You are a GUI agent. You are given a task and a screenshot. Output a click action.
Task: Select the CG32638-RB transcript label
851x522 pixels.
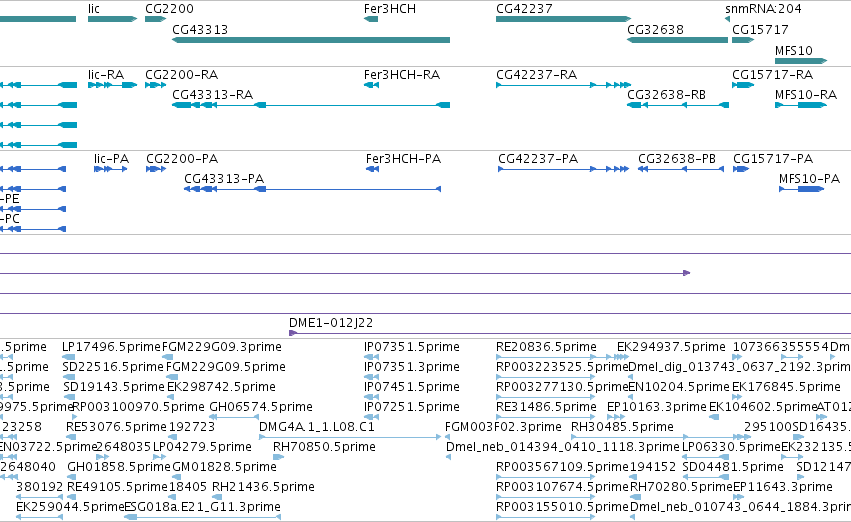(666, 95)
